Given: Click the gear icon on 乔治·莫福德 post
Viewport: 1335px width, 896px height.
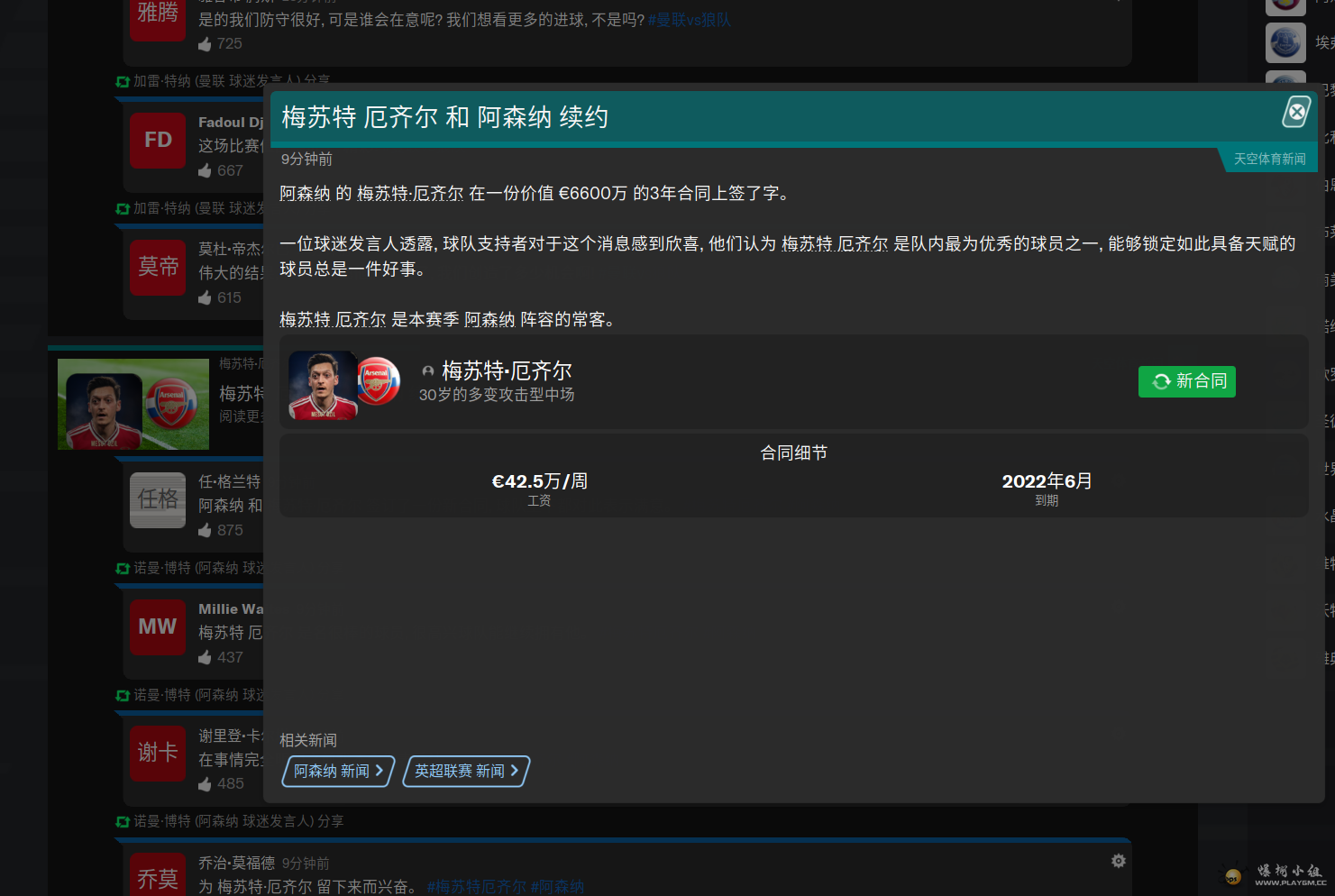Looking at the screenshot, I should 1118,861.
